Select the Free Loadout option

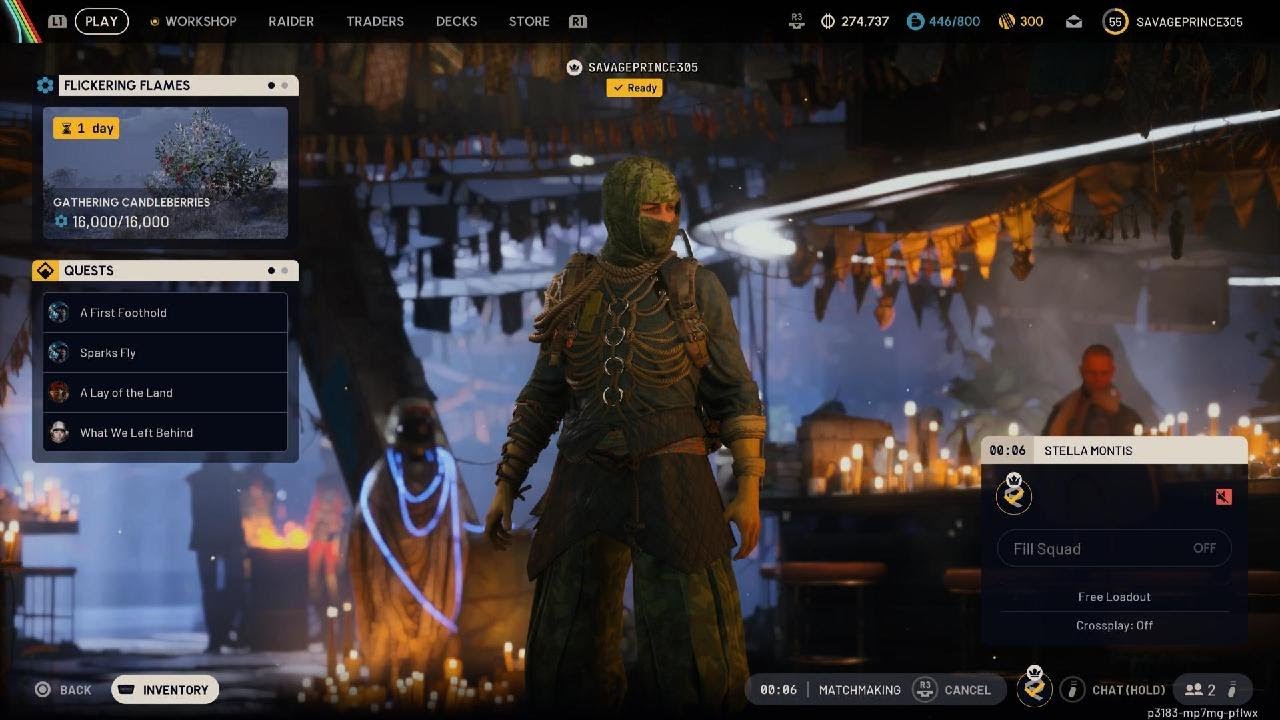point(1114,597)
